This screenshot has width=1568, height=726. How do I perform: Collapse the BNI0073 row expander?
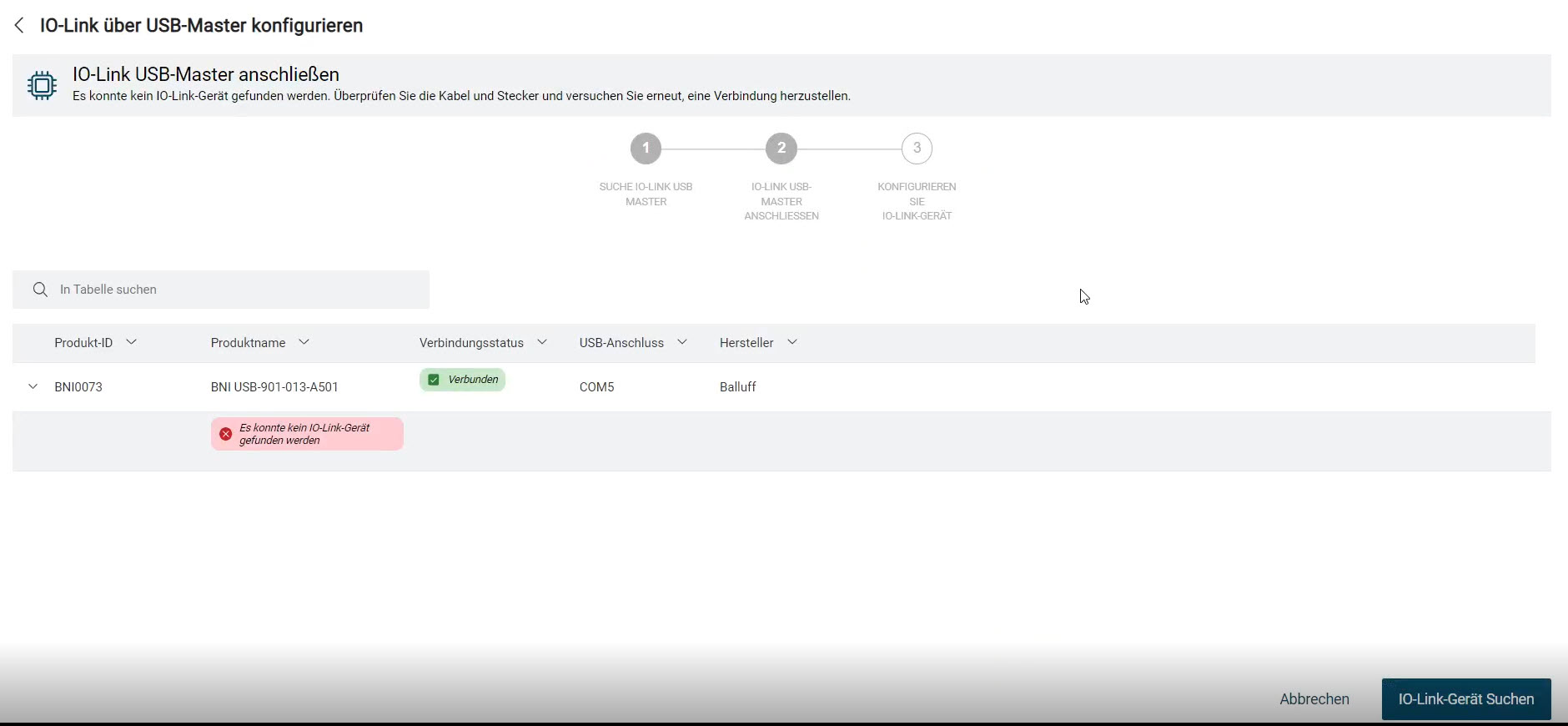[33, 386]
